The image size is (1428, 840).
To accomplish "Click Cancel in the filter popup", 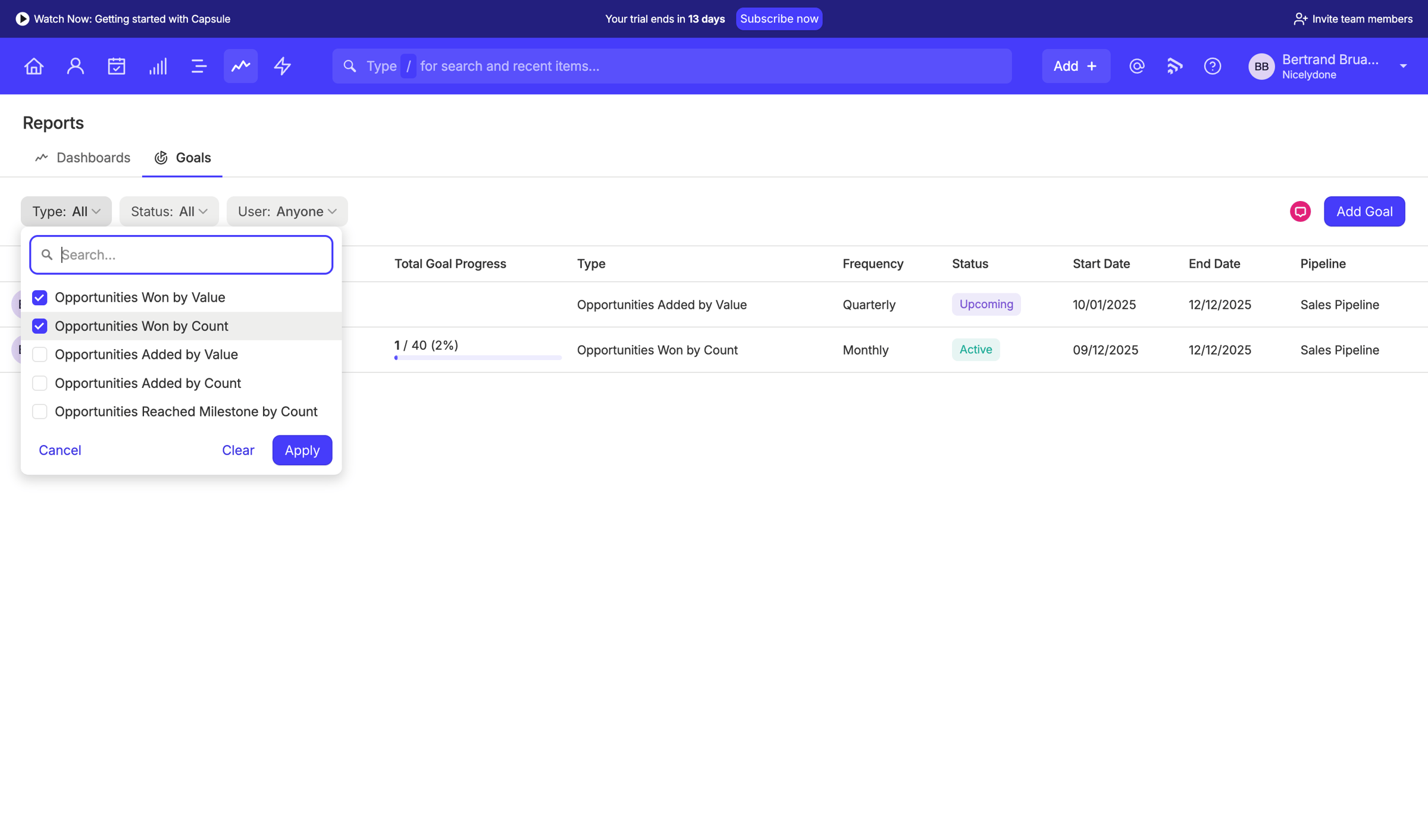I will tap(60, 450).
